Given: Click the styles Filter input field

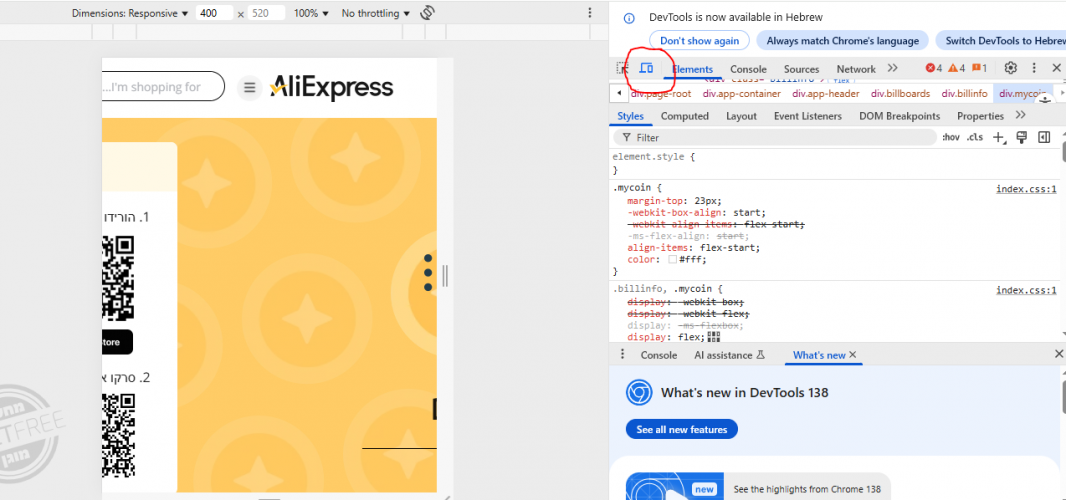Looking at the screenshot, I should [x=775, y=137].
